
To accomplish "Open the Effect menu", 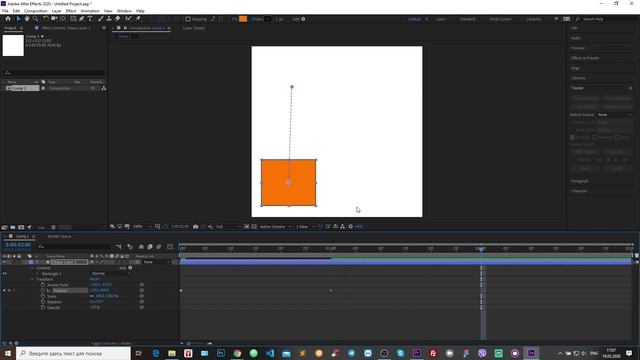I will coord(71,11).
